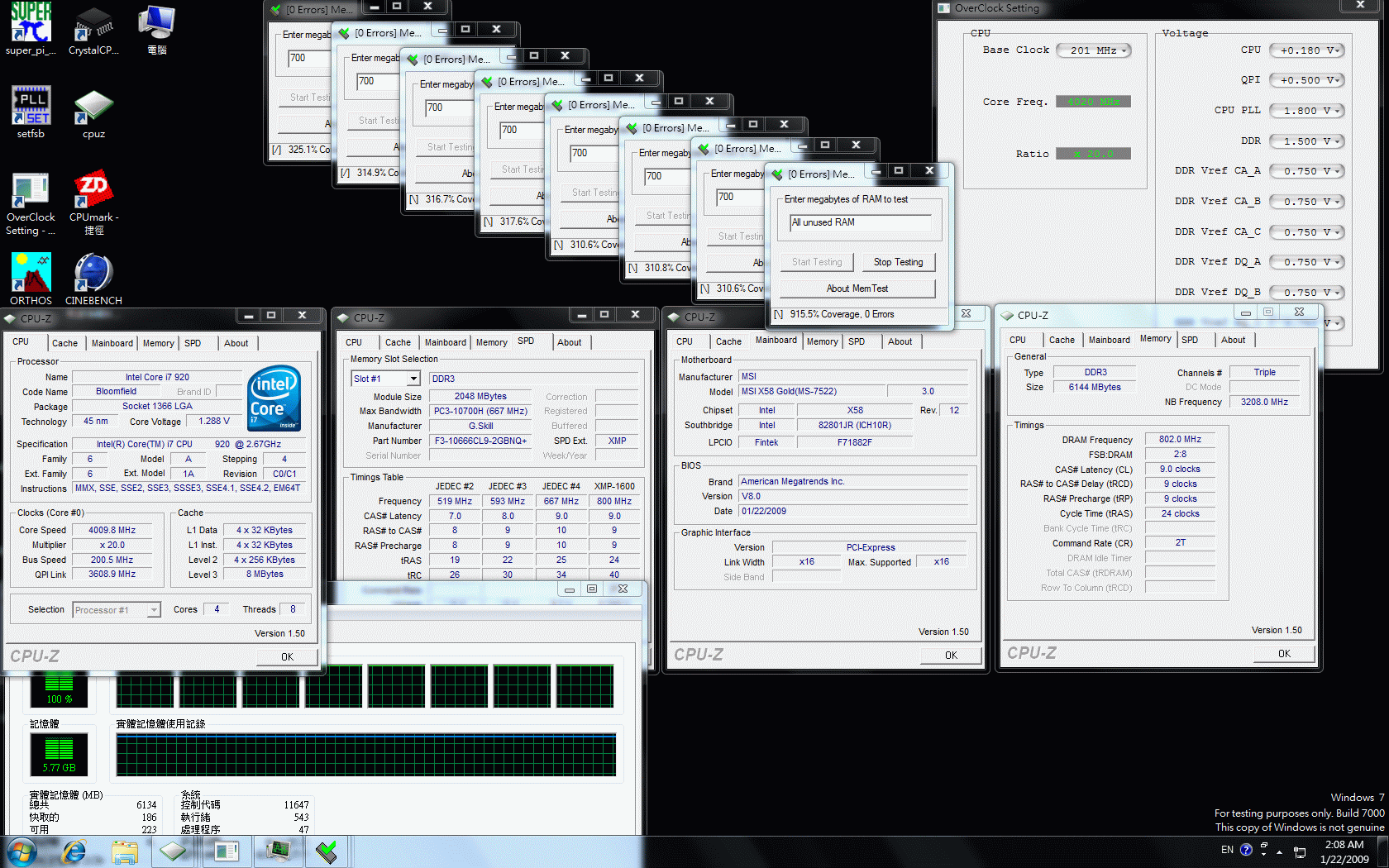Open the DDR 1.500 V dropdown
Viewport: 1389px width, 868px height.
1306,141
